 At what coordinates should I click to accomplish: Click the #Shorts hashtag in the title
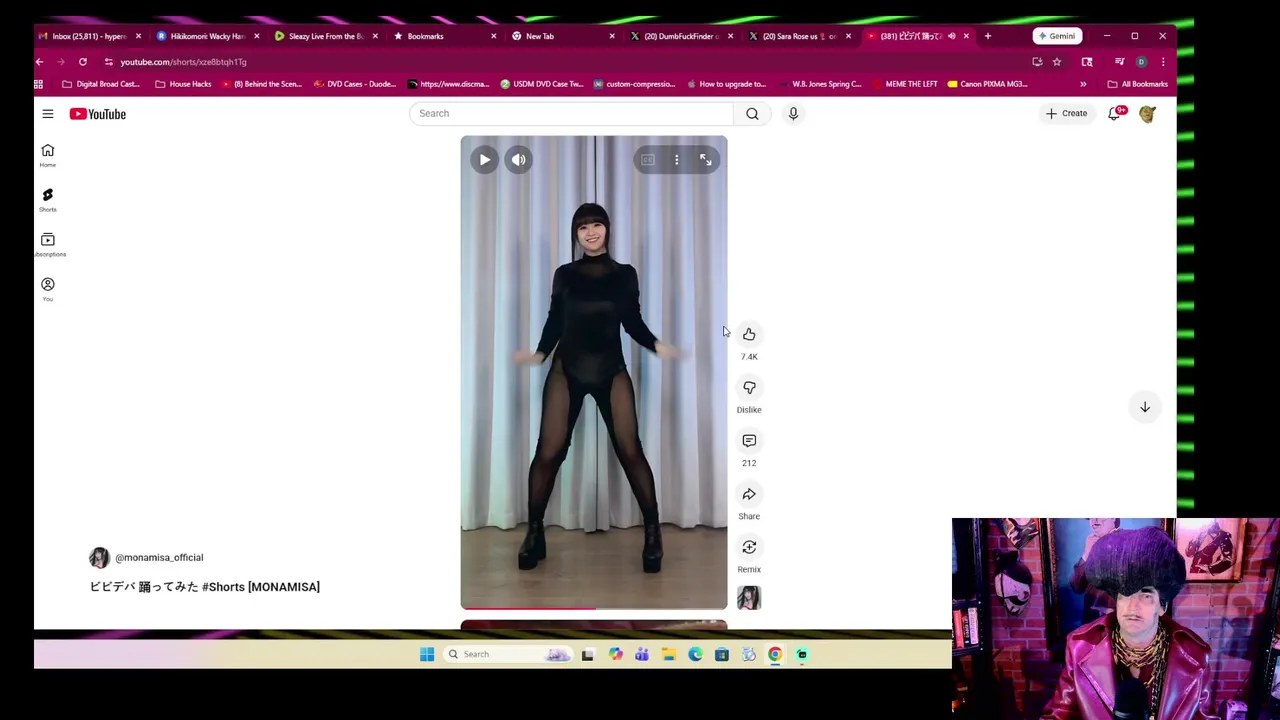223,587
